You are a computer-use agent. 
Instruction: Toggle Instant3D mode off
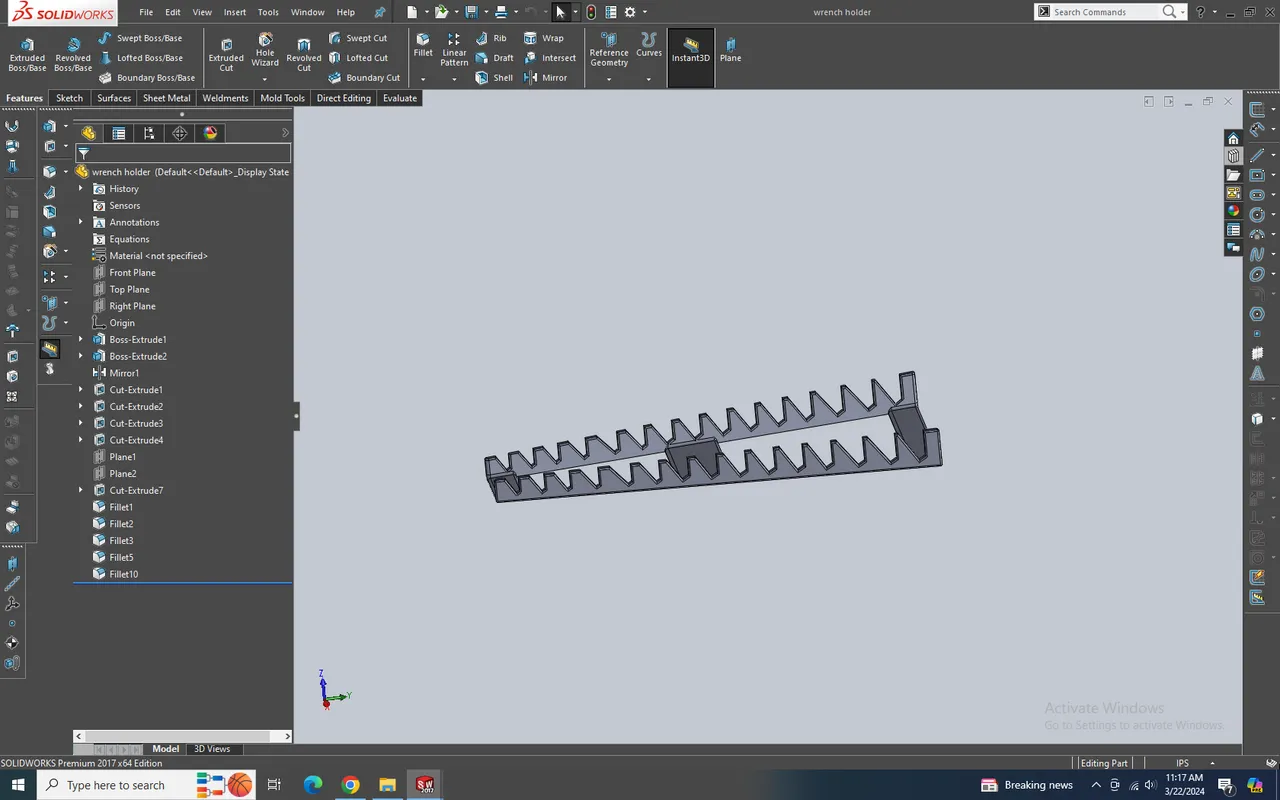point(690,52)
